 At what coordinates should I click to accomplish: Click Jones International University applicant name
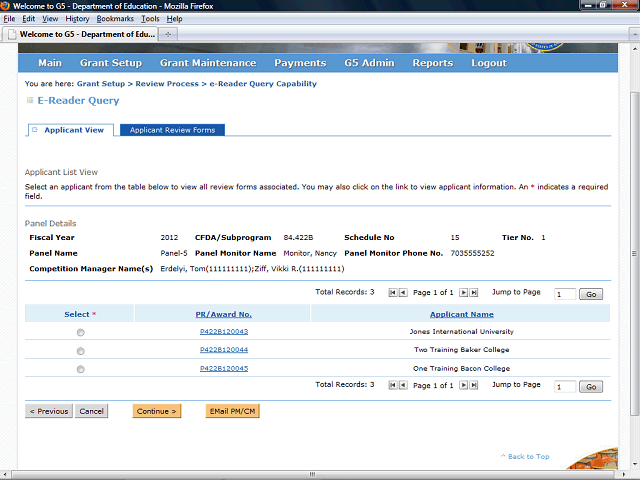click(x=462, y=331)
